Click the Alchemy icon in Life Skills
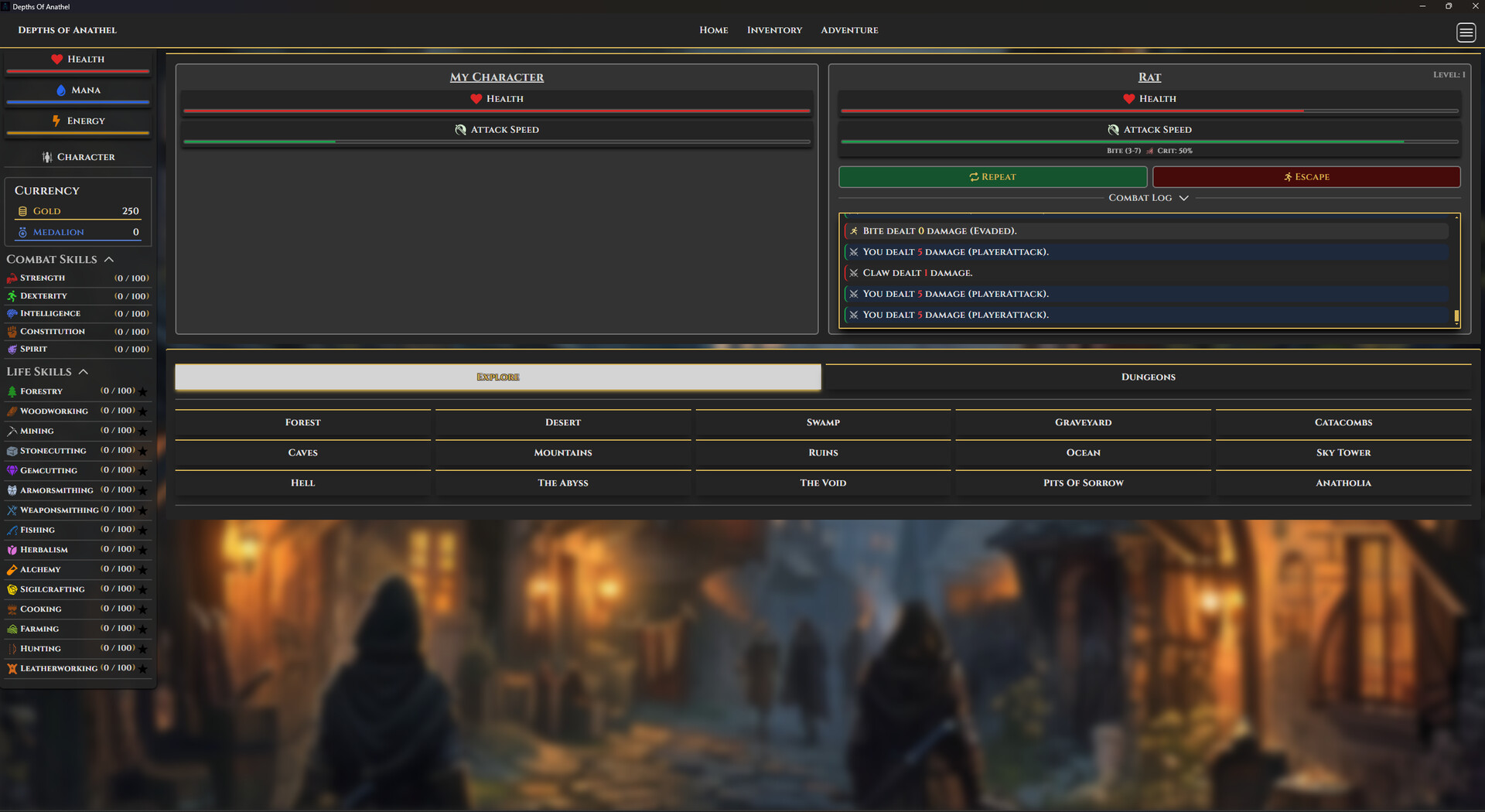 (x=12, y=569)
